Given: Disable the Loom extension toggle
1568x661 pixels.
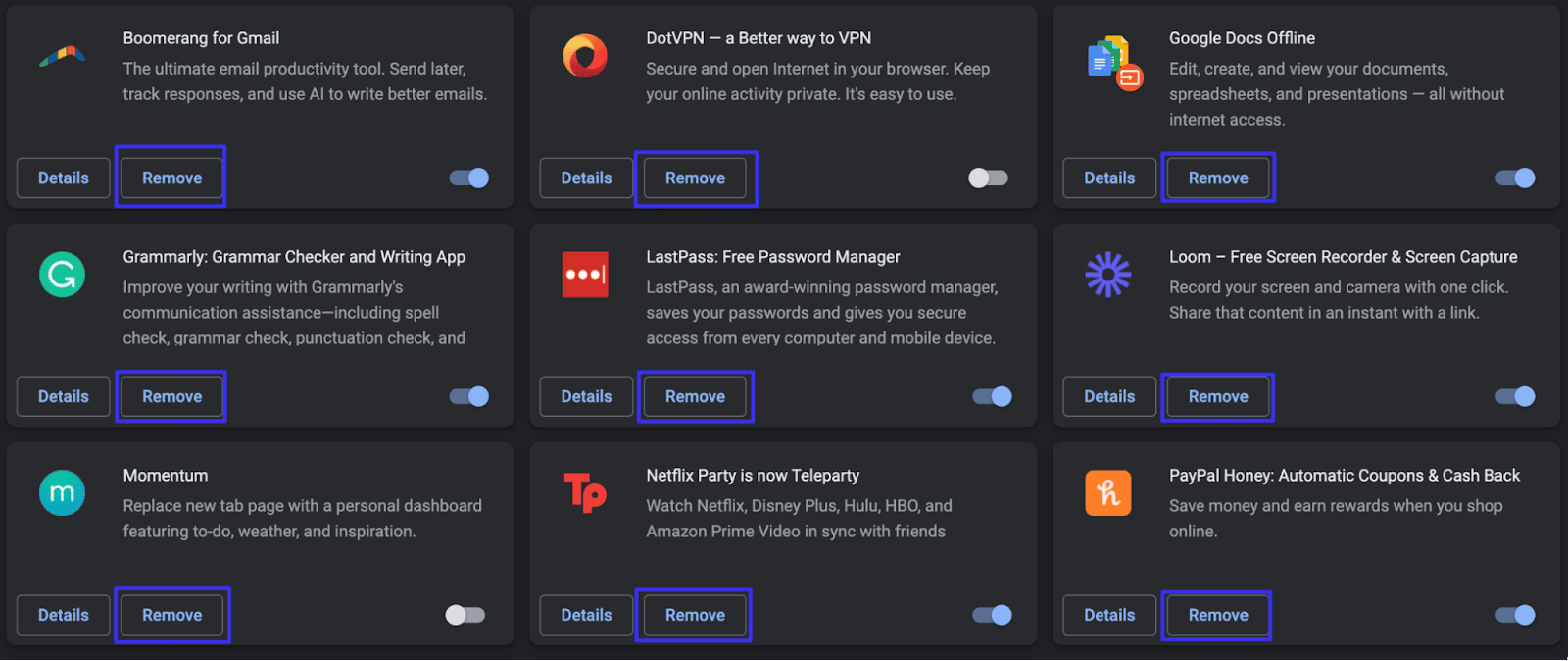Looking at the screenshot, I should pyautogui.click(x=1515, y=396).
